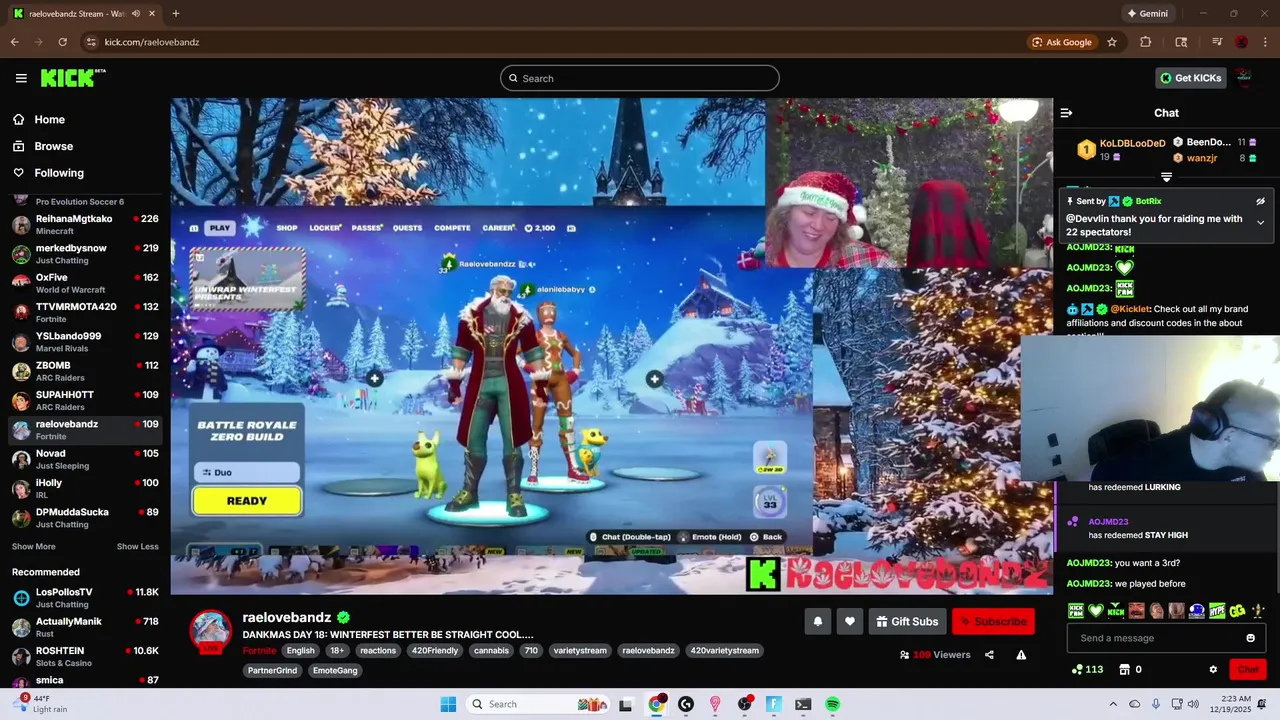Open a new browser tab
The width and height of the screenshot is (1280, 720).
point(176,14)
